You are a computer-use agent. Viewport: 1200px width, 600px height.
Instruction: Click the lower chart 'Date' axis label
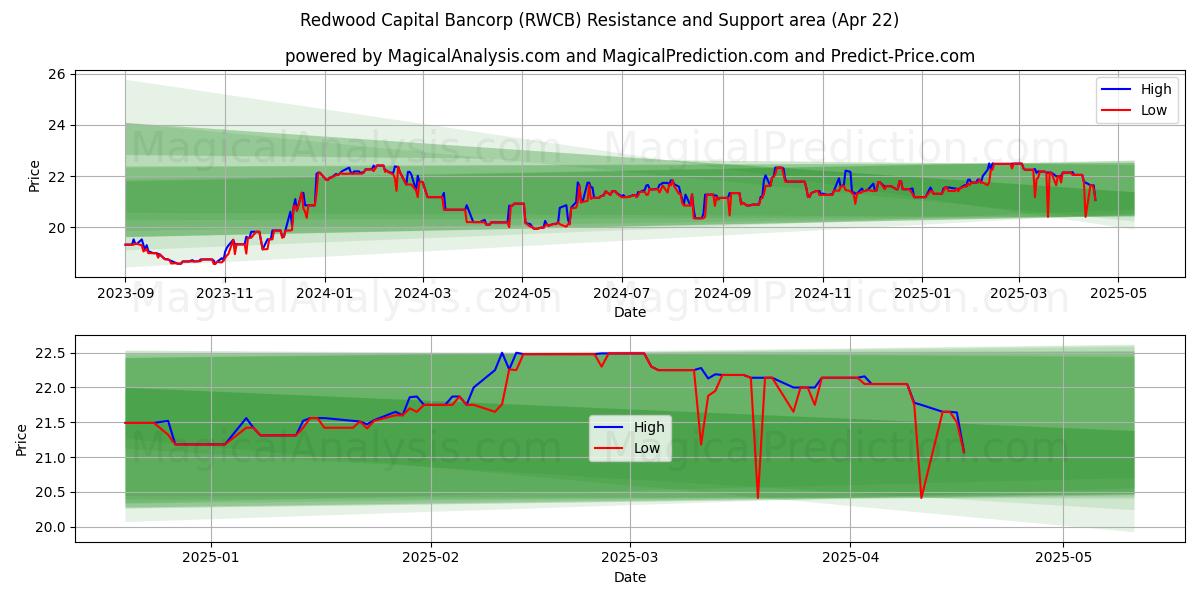pyautogui.click(x=630, y=577)
